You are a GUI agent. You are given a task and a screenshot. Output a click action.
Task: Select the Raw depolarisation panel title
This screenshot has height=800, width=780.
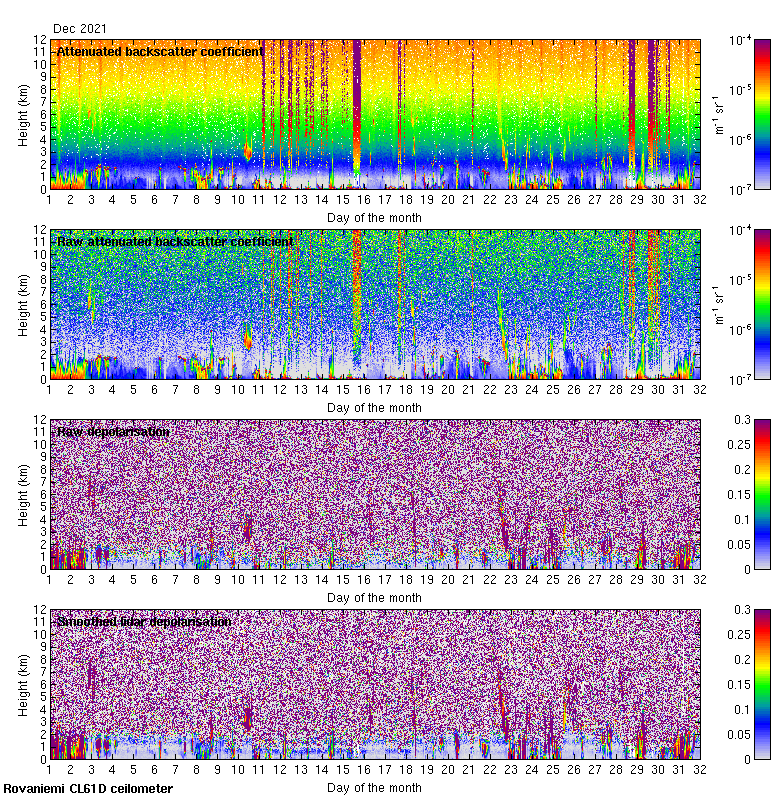112,431
